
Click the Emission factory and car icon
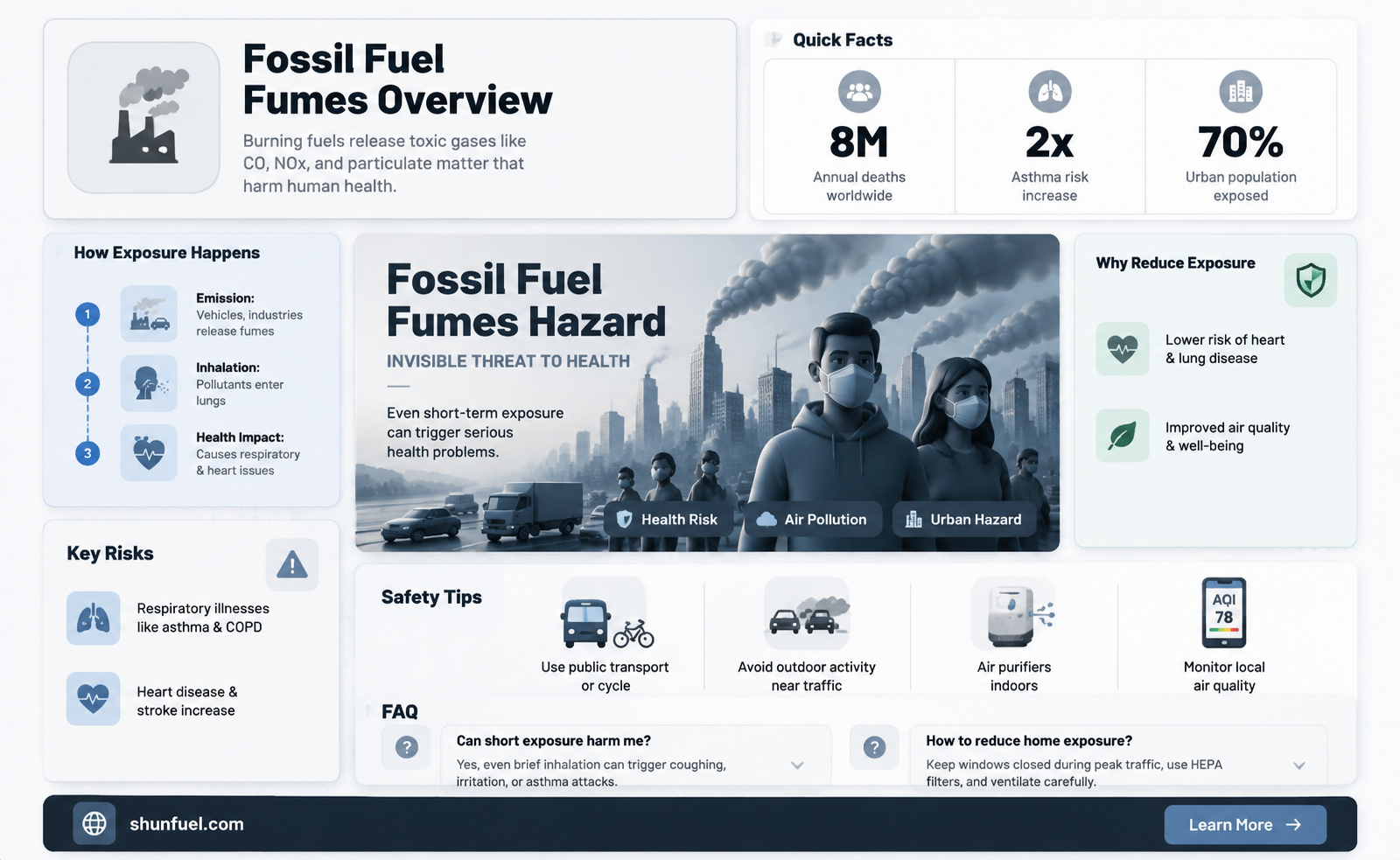click(149, 313)
